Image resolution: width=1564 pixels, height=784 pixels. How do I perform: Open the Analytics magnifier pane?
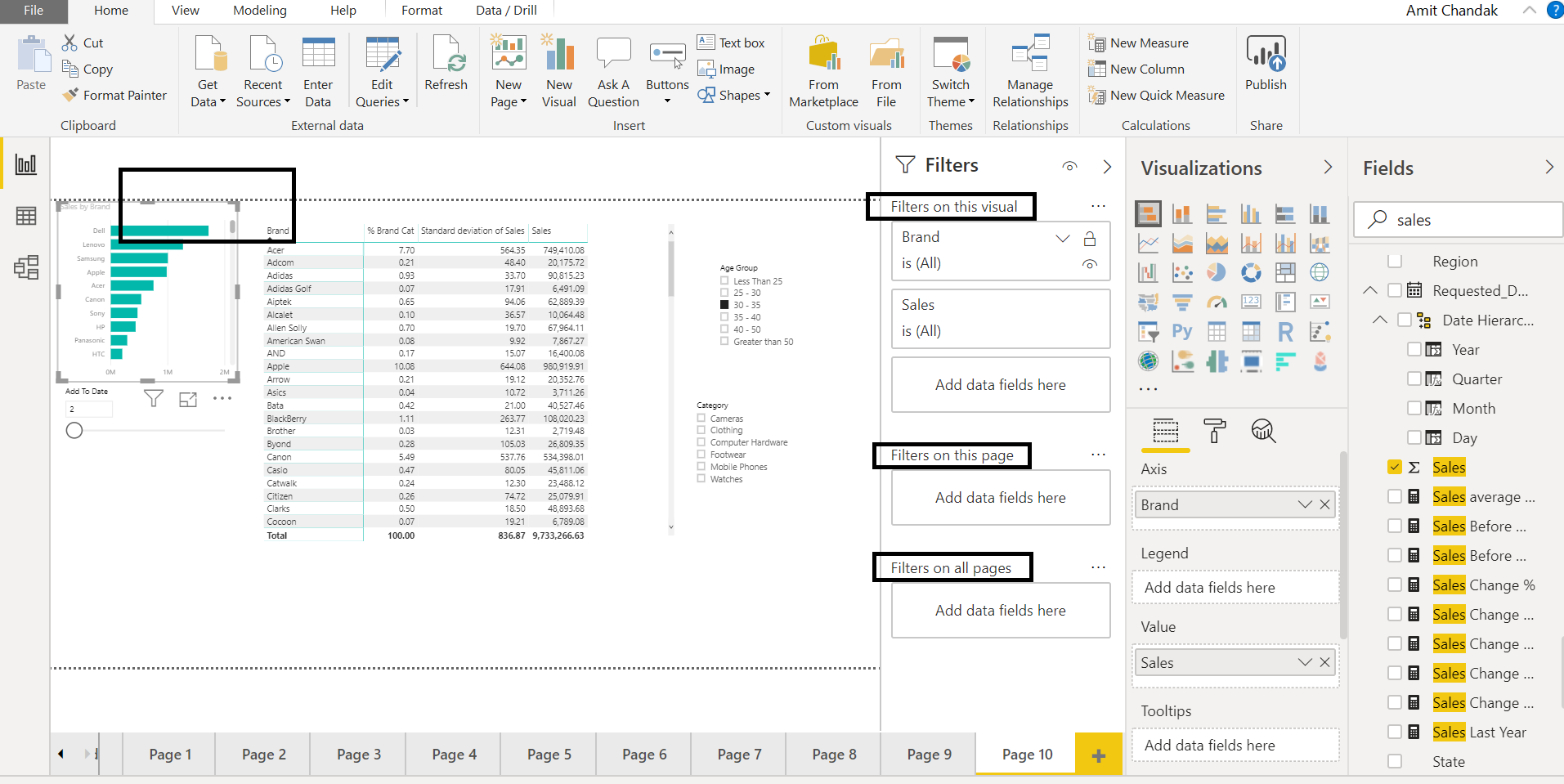point(1263,430)
